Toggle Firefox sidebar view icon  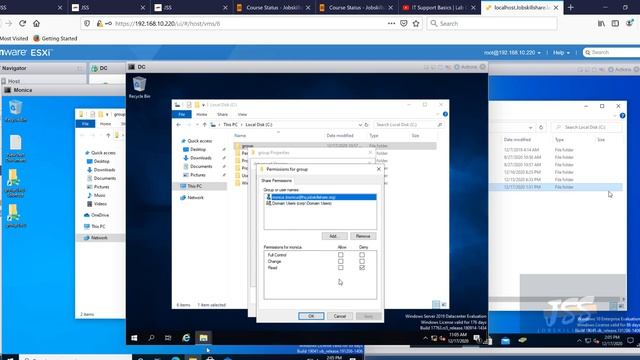click(615, 24)
